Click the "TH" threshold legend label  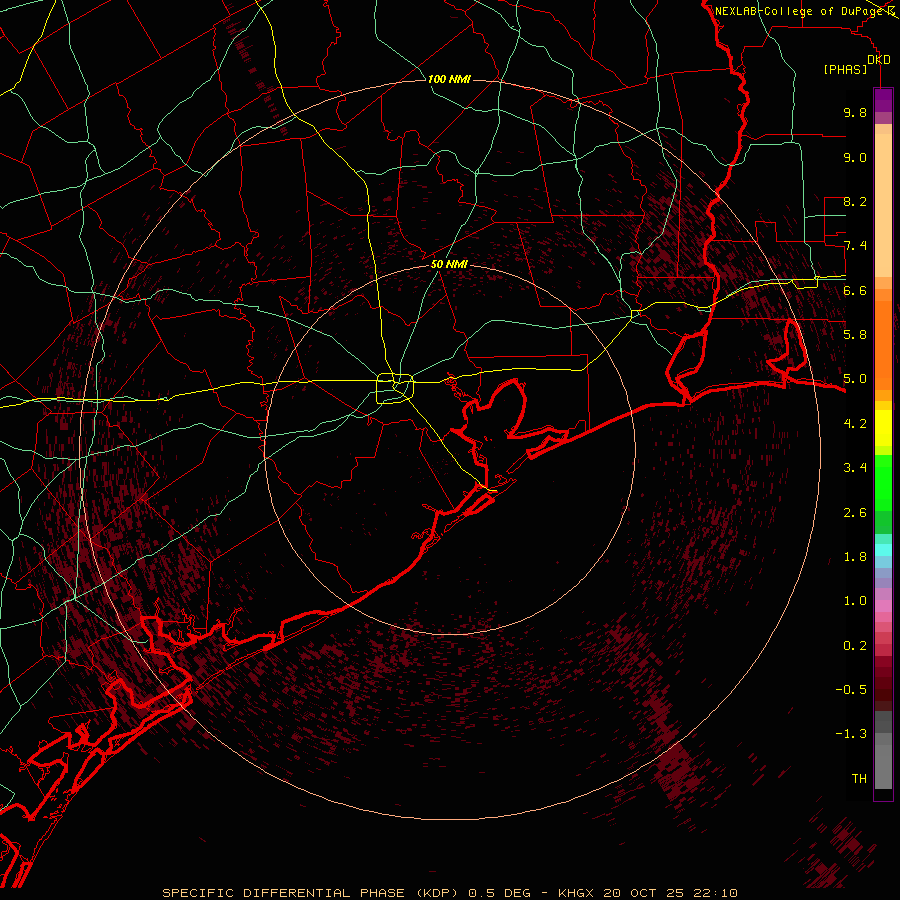(x=859, y=779)
